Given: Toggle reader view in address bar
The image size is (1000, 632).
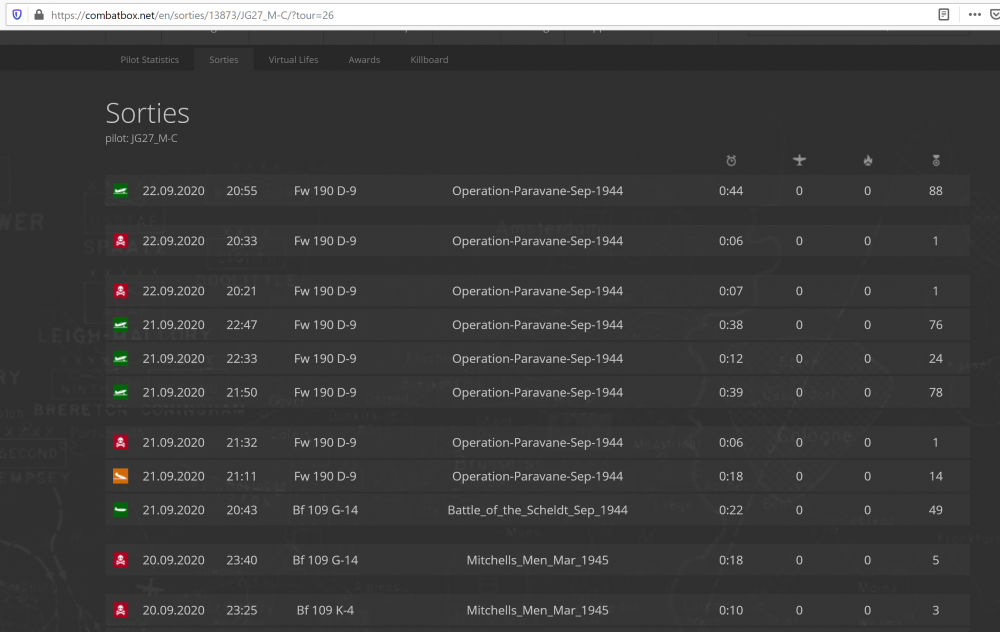Looking at the screenshot, I should coord(943,15).
